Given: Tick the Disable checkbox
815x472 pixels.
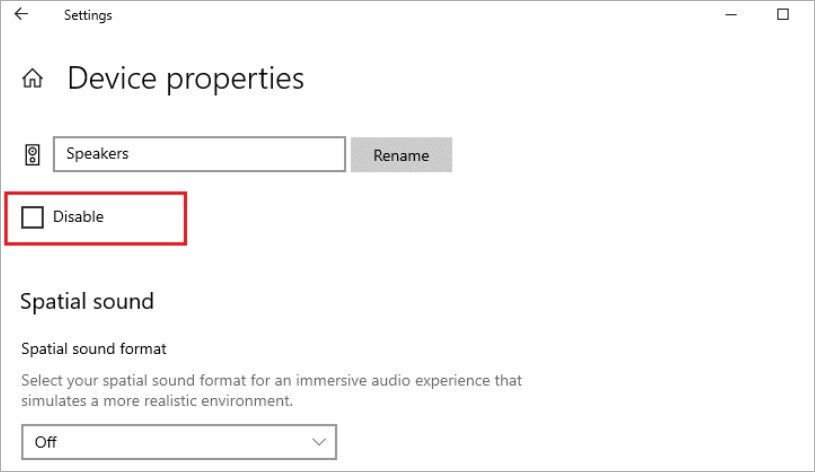Looking at the screenshot, I should 33,216.
